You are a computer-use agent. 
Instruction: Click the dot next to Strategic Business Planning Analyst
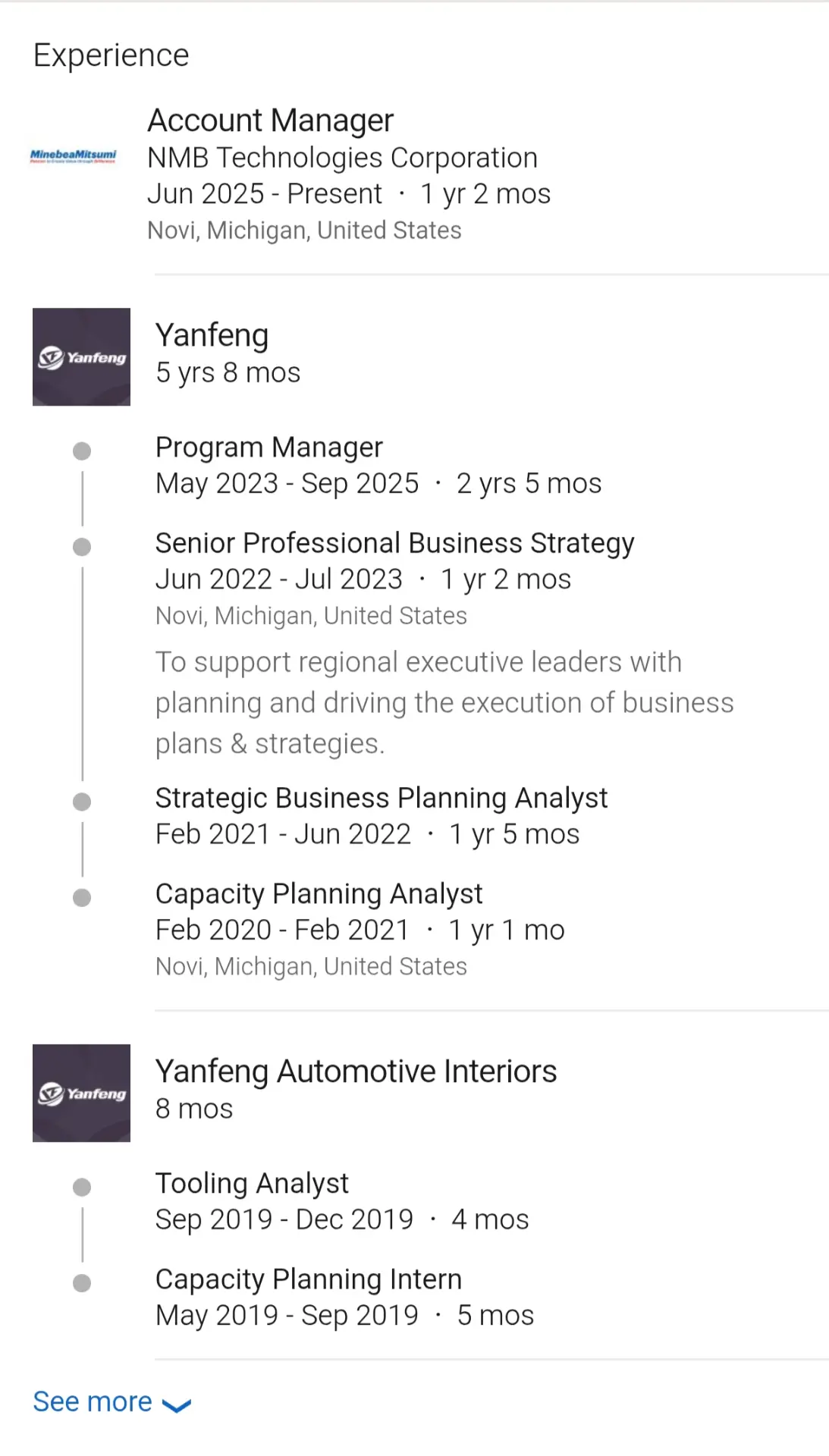(x=82, y=802)
